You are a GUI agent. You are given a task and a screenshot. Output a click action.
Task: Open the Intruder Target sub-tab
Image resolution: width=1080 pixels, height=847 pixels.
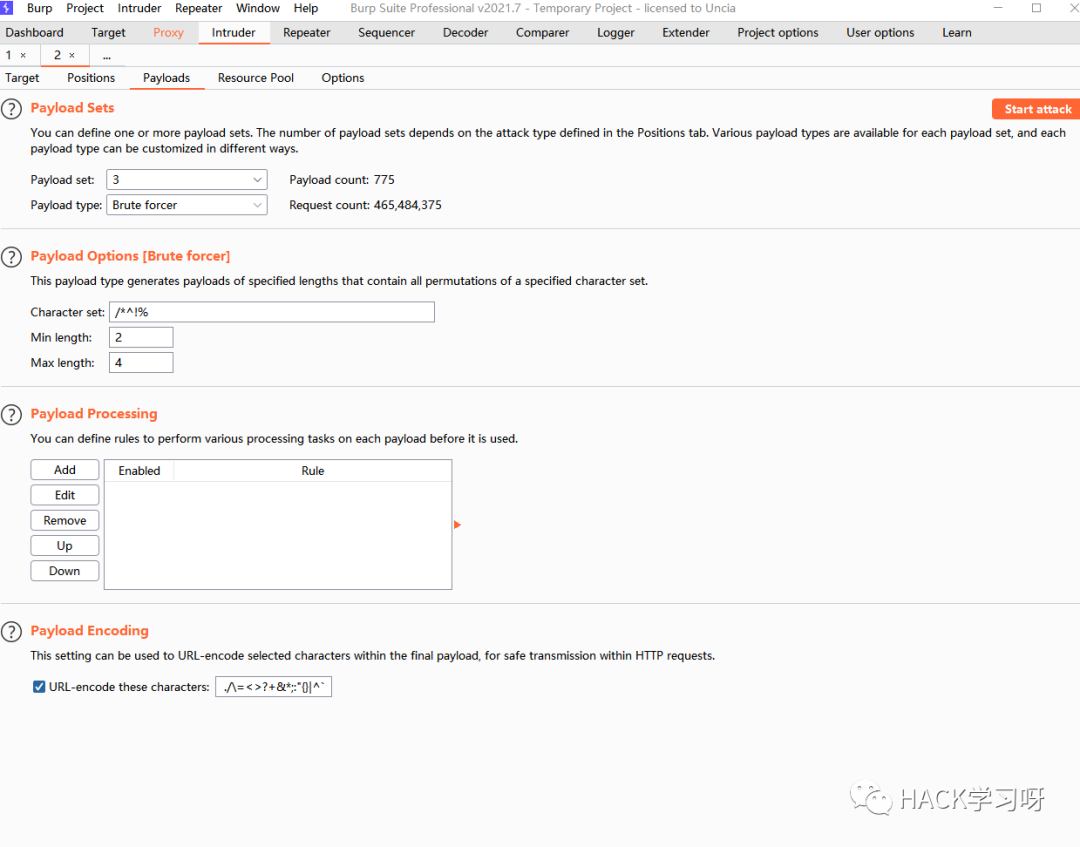22,78
